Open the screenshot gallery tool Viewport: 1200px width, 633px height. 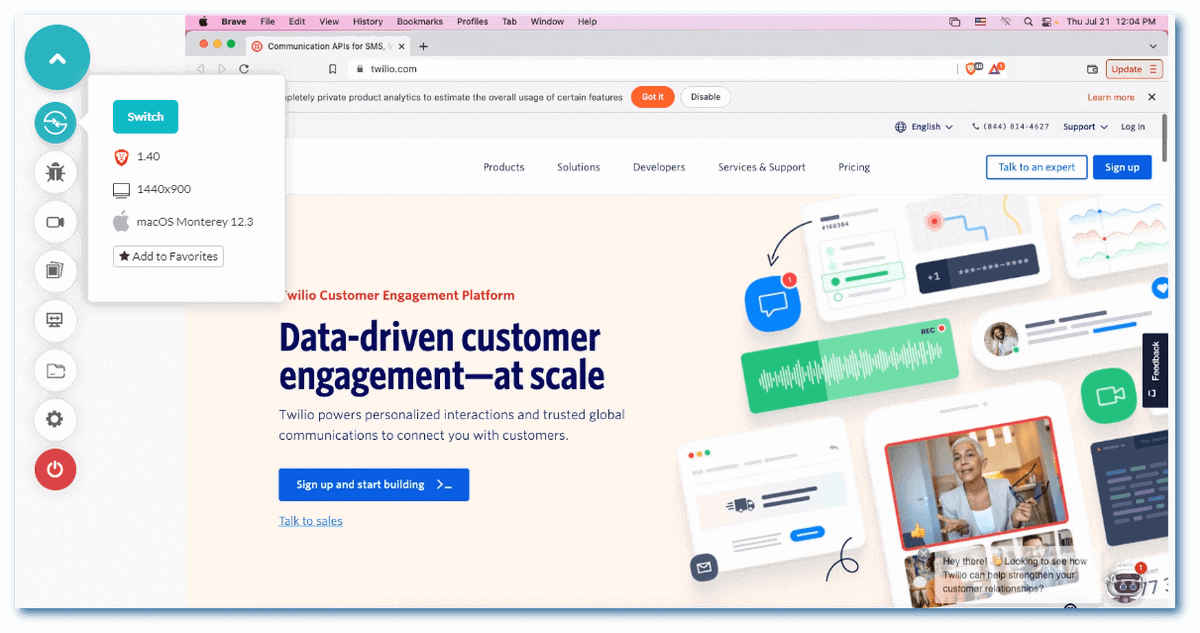[55, 271]
